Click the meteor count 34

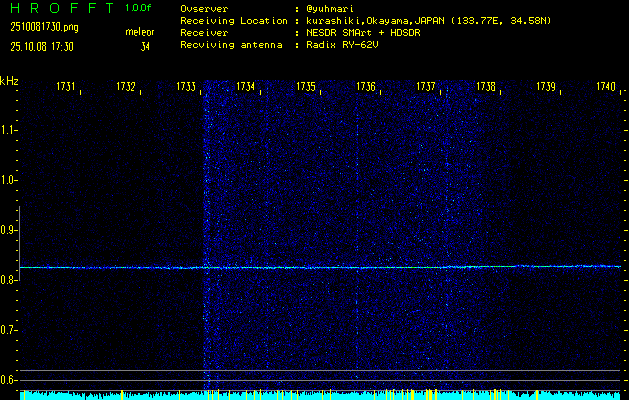tap(145, 47)
